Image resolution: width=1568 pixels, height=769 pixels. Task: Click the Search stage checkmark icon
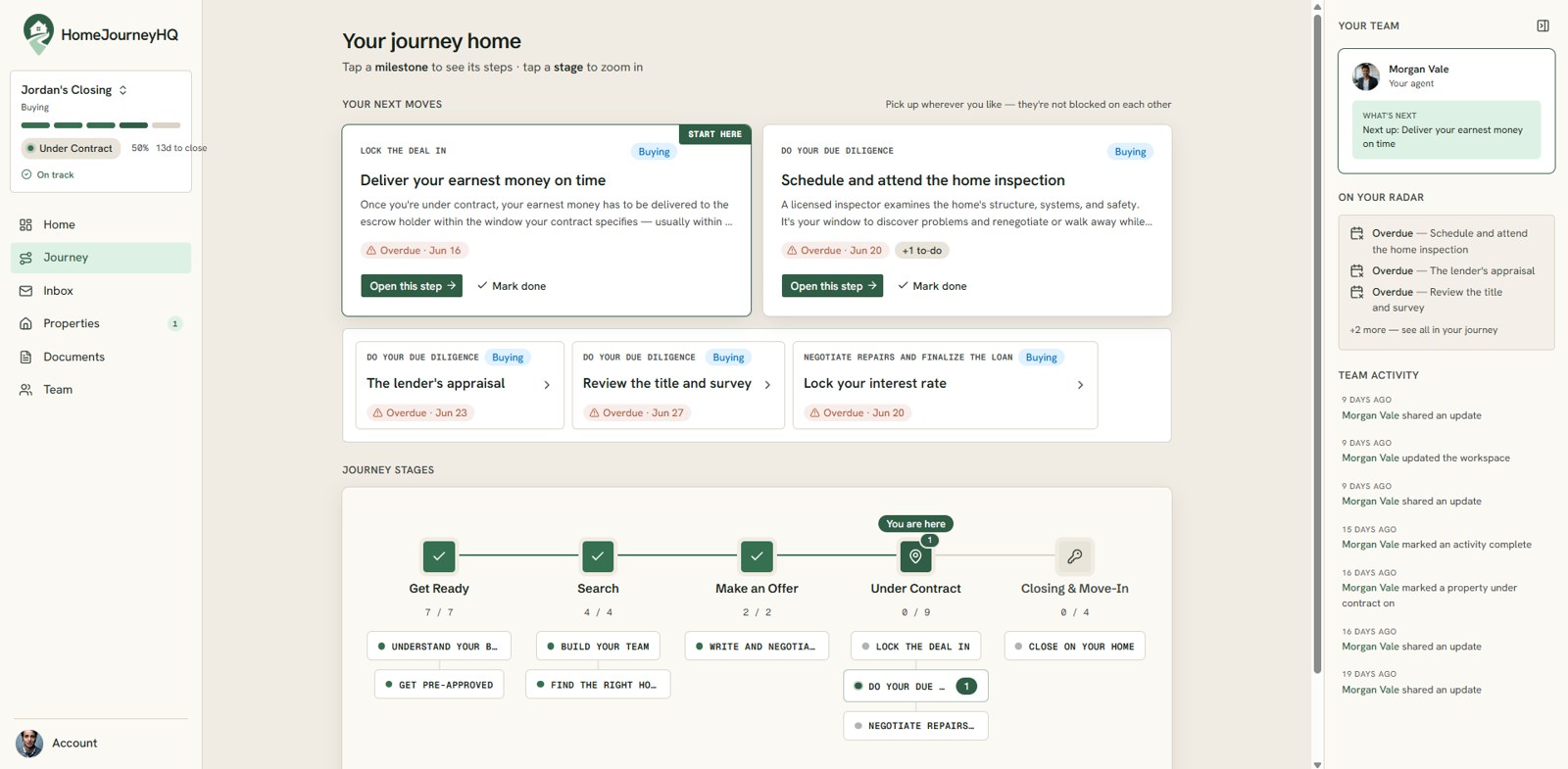(598, 556)
